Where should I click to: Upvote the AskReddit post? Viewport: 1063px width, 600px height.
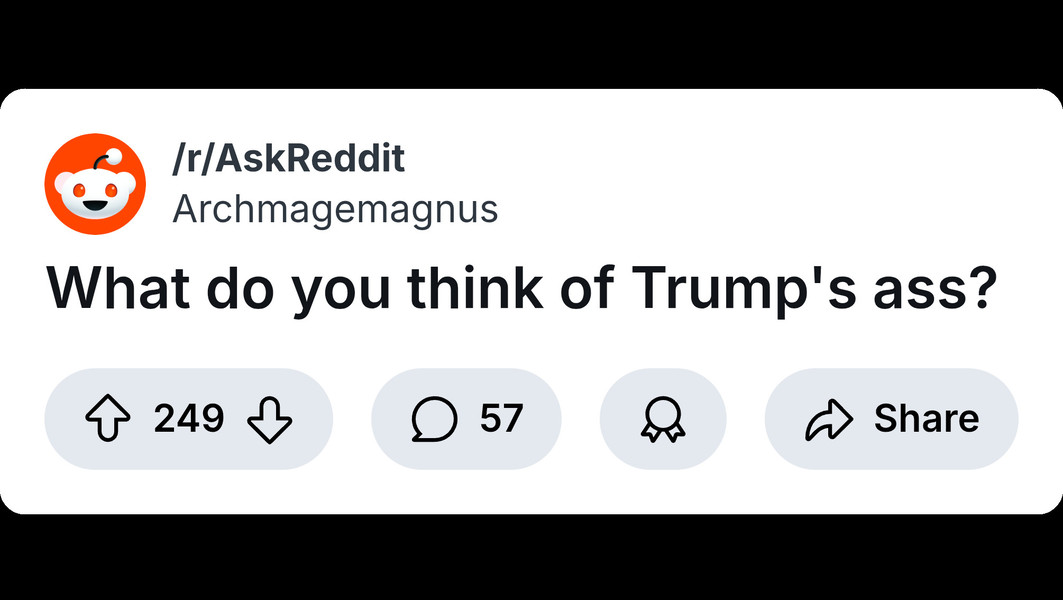click(x=109, y=419)
